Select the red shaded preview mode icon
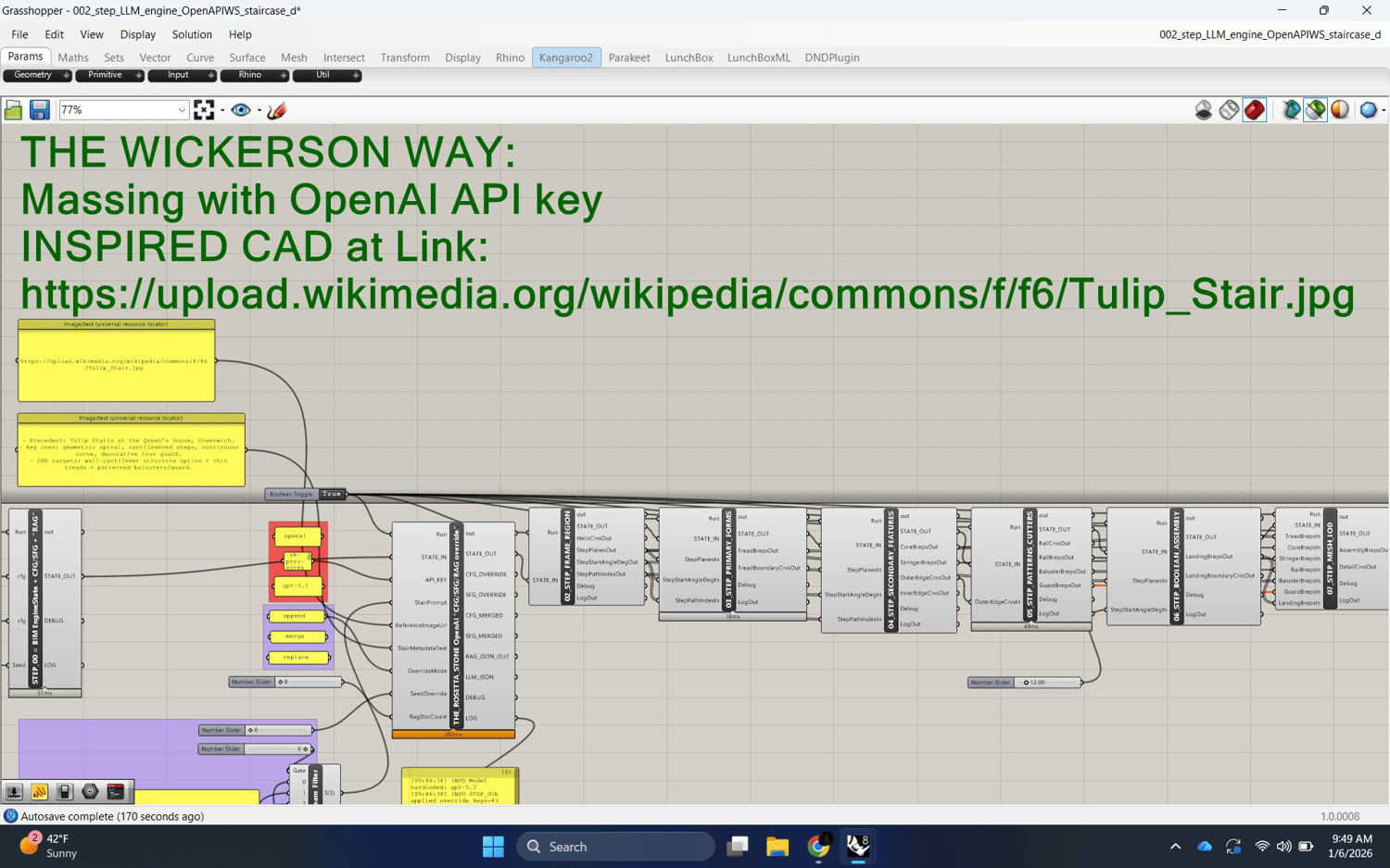 pyautogui.click(x=1255, y=110)
